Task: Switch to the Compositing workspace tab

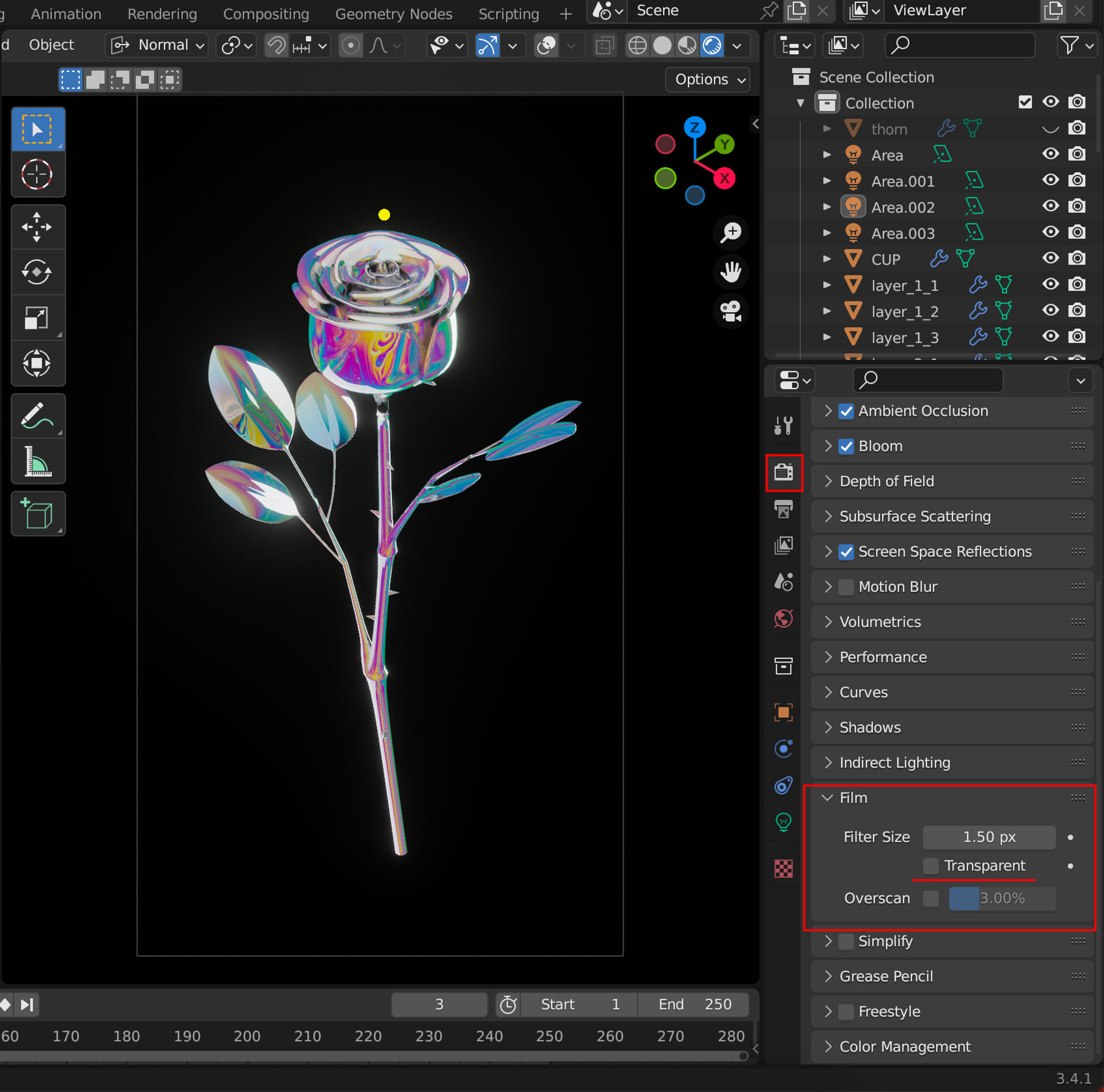Action: coord(266,14)
